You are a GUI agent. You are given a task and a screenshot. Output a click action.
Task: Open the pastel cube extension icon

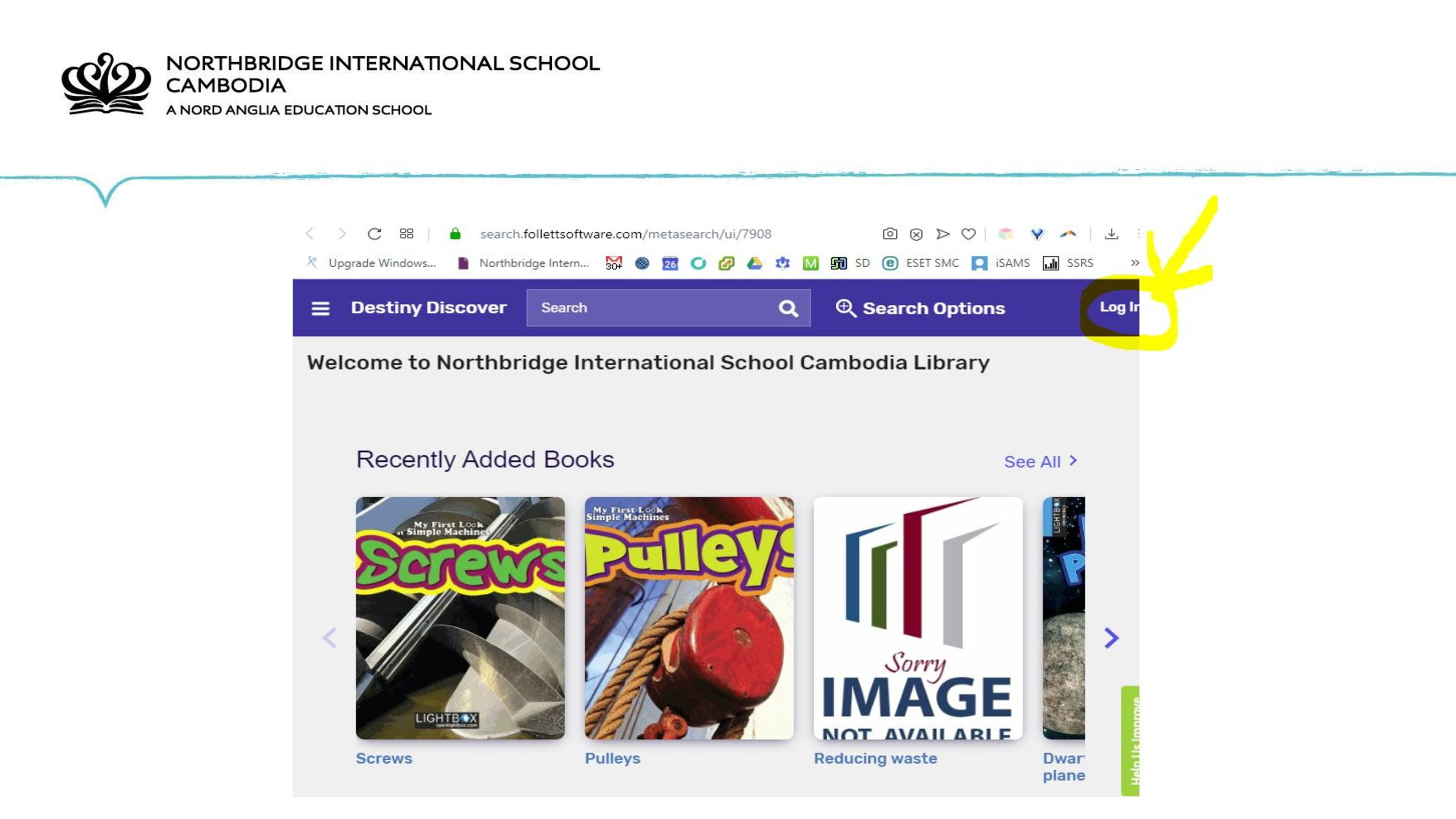tap(1006, 234)
